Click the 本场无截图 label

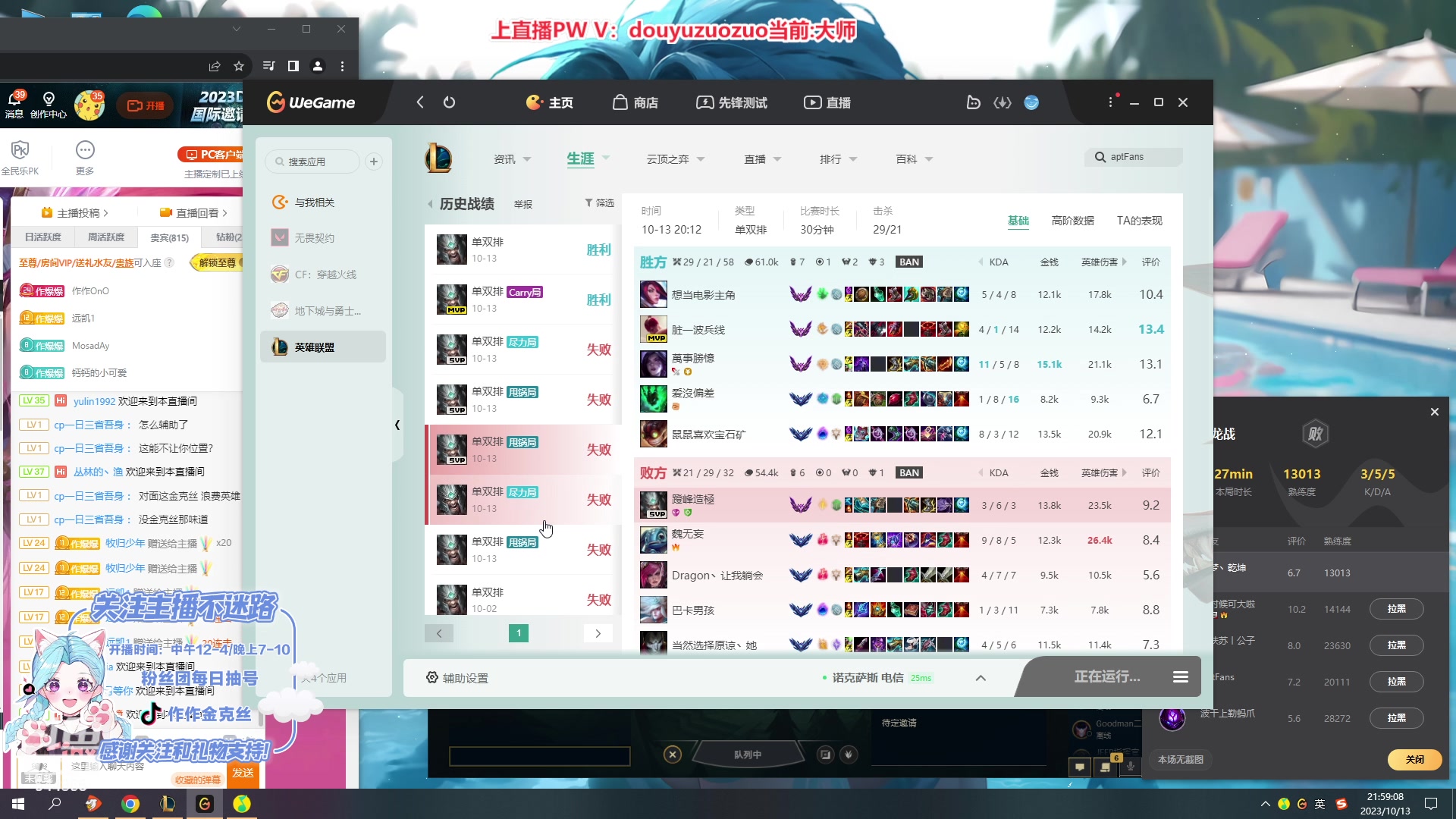point(1181,759)
